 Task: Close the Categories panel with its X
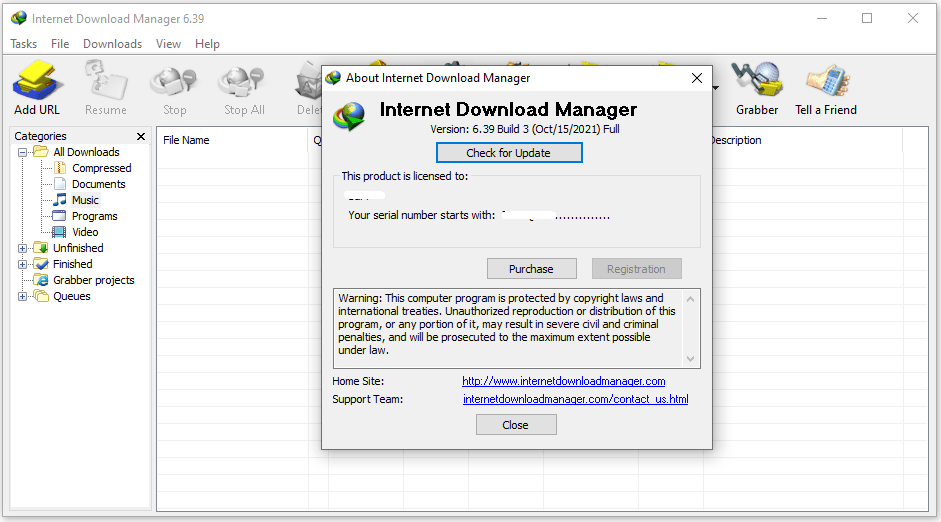141,136
